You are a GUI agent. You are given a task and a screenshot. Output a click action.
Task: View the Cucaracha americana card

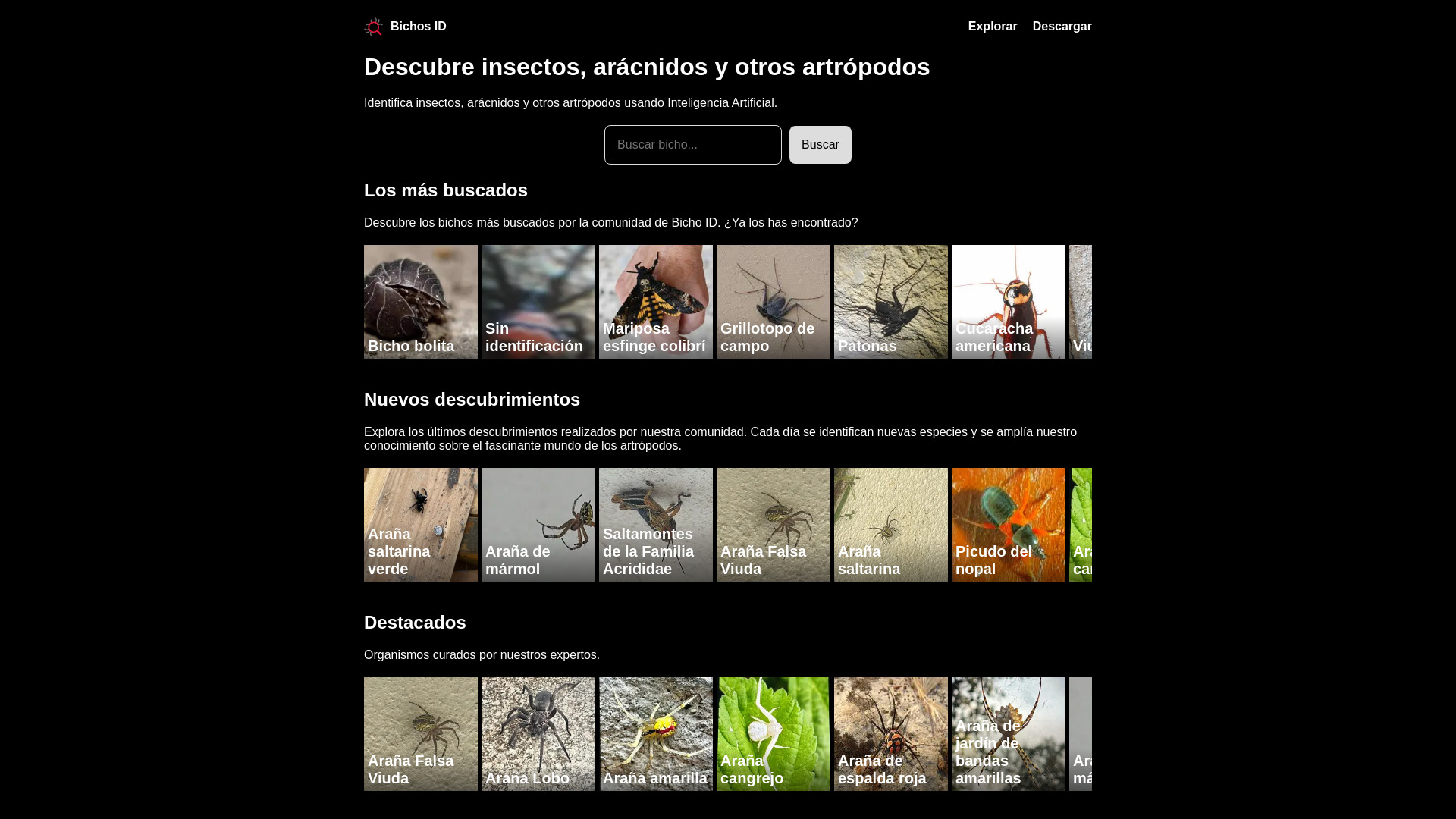[1008, 301]
